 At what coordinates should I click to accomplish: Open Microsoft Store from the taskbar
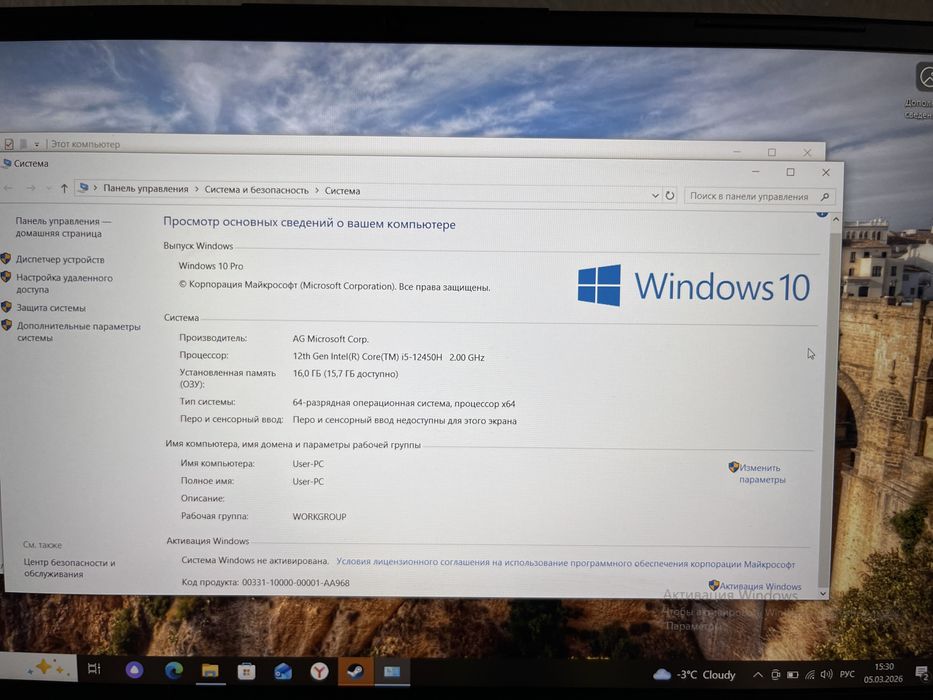click(246, 672)
